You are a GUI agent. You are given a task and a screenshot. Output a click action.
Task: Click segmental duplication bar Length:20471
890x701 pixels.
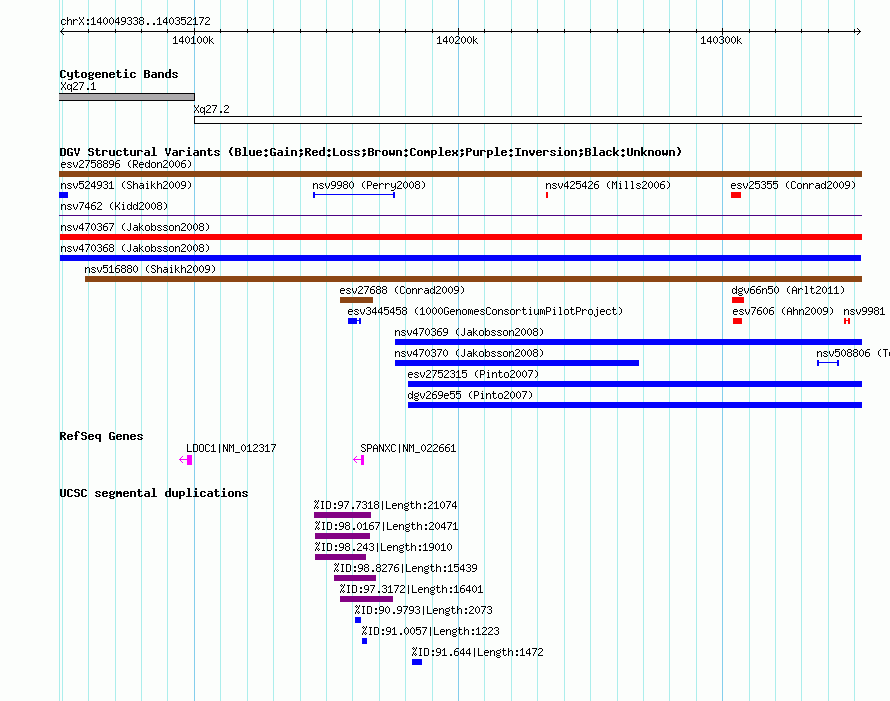(x=342, y=536)
